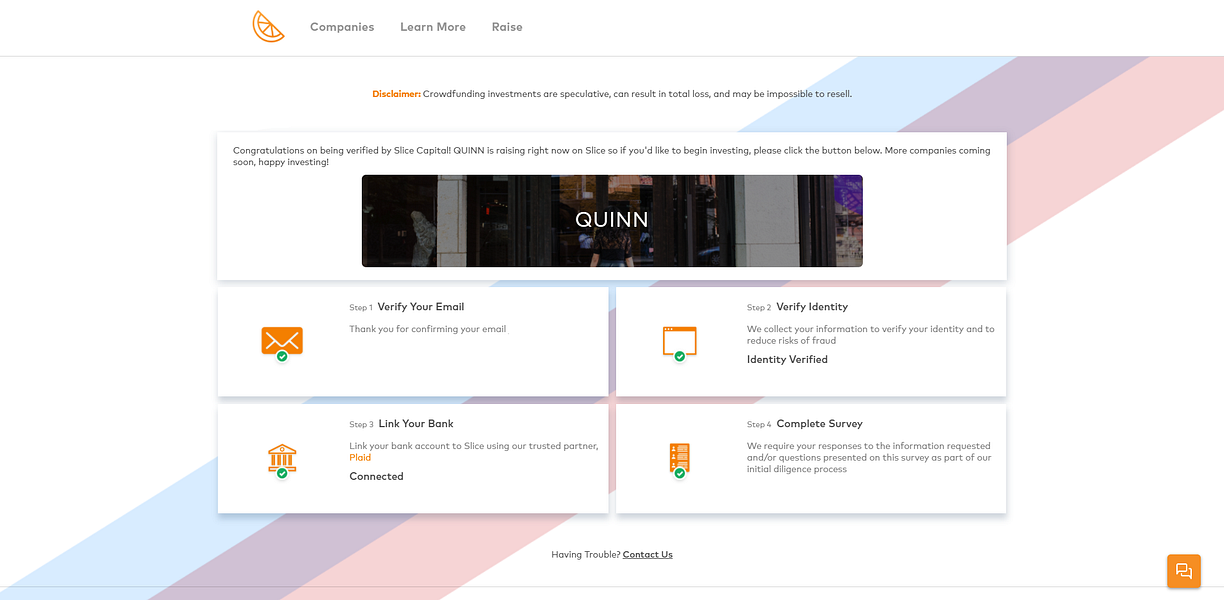
Task: Click the orange Disclaimer label
Action: point(397,94)
